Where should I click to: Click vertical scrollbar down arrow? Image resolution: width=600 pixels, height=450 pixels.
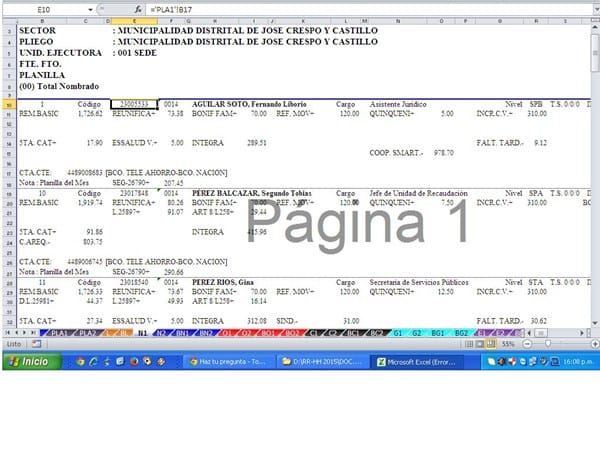click(595, 323)
